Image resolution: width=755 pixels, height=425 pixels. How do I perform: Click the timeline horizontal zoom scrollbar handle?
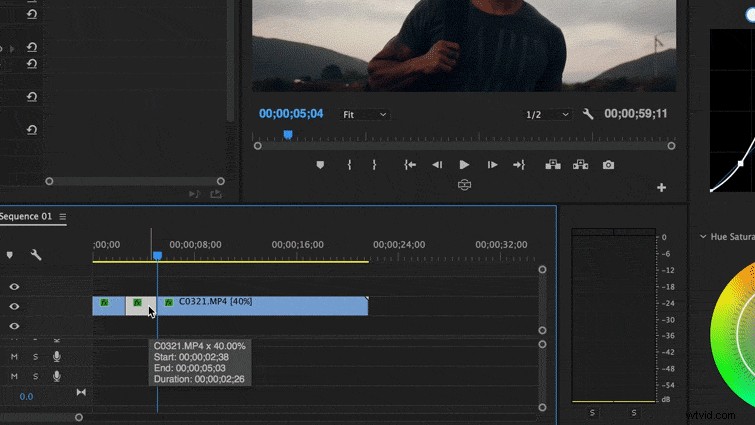[78, 417]
